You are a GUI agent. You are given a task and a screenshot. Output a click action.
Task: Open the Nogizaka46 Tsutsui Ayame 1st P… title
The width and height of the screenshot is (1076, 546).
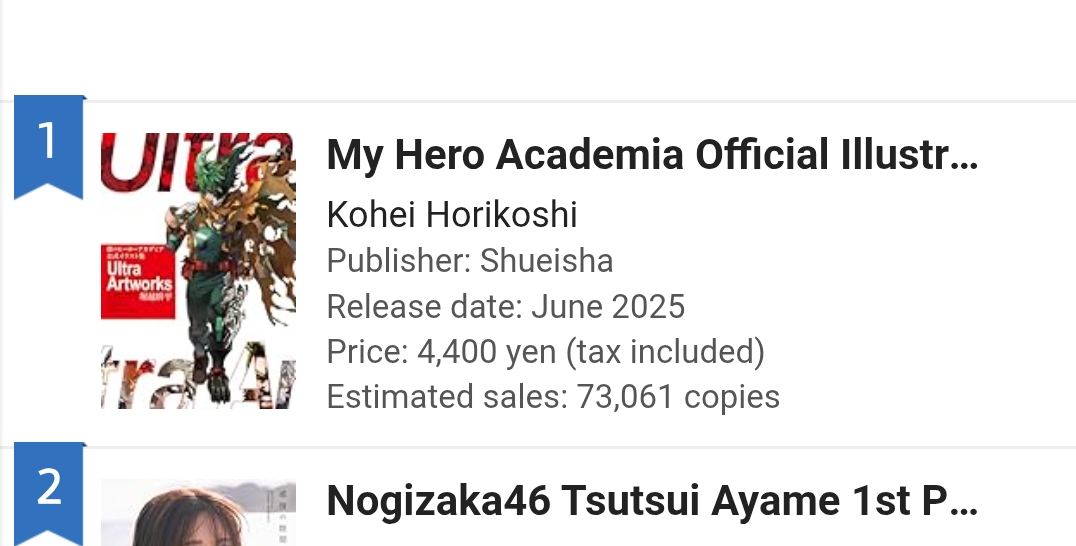[x=652, y=501]
